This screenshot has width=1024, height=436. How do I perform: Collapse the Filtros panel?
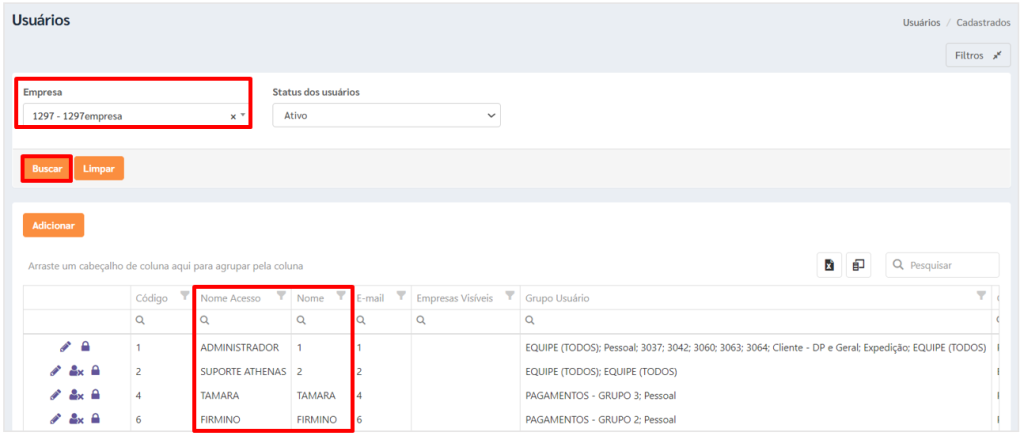[978, 55]
